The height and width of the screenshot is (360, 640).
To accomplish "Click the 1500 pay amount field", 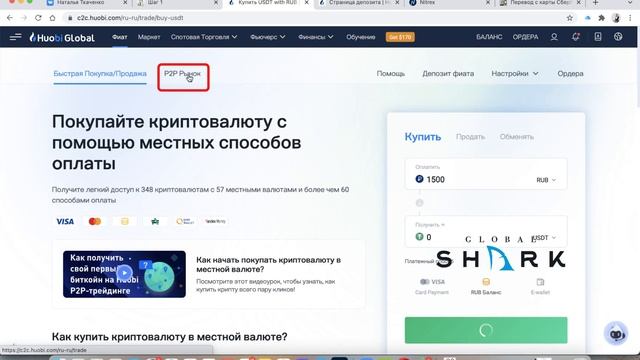I will [x=486, y=174].
